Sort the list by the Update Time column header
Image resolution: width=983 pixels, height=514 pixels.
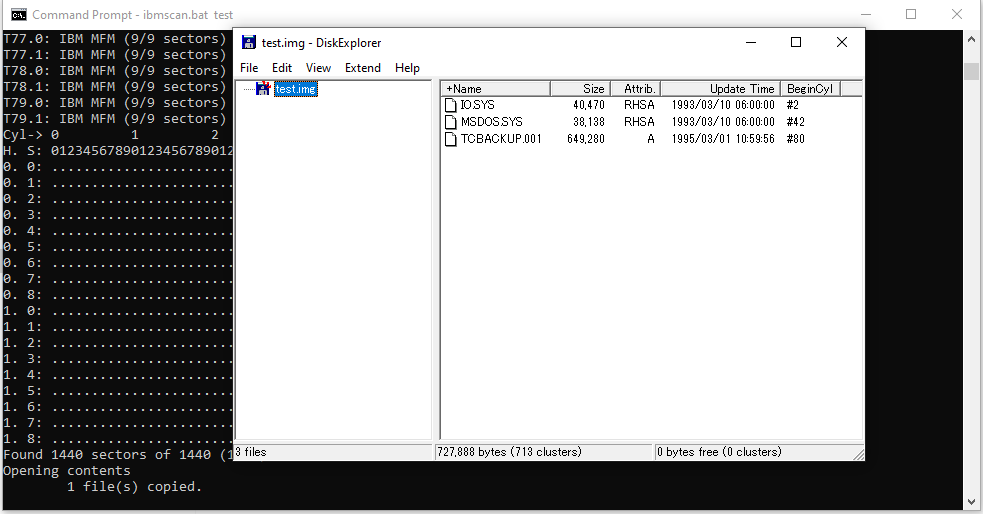click(x=720, y=89)
